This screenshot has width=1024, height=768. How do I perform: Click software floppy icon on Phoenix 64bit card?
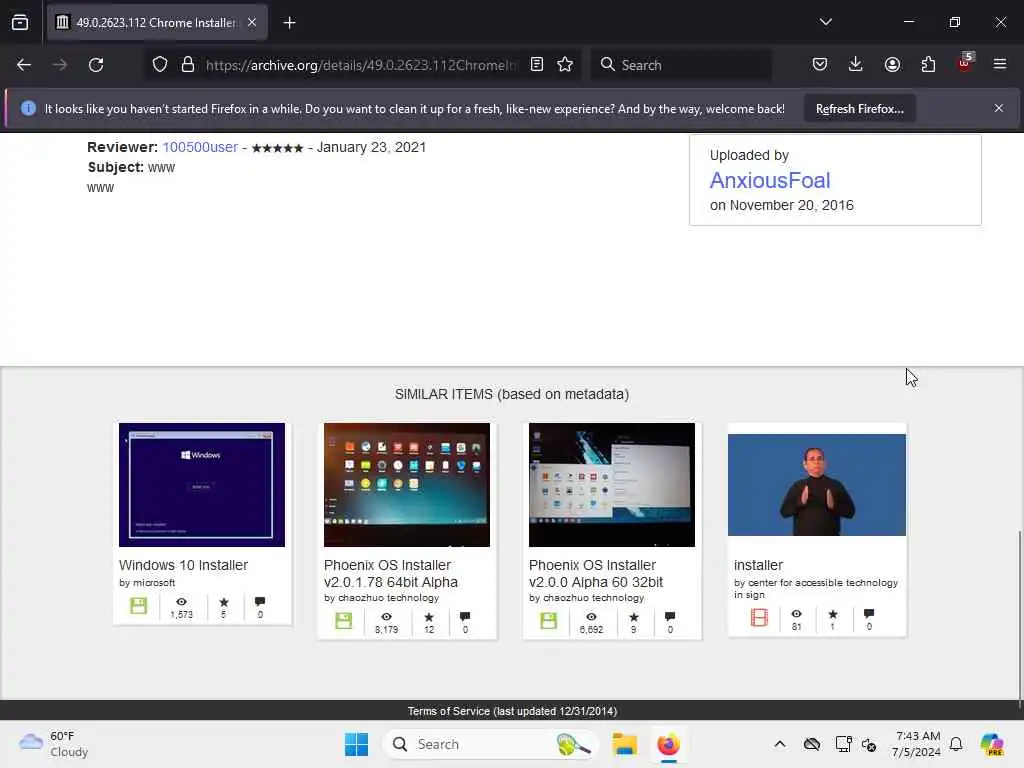click(x=344, y=620)
